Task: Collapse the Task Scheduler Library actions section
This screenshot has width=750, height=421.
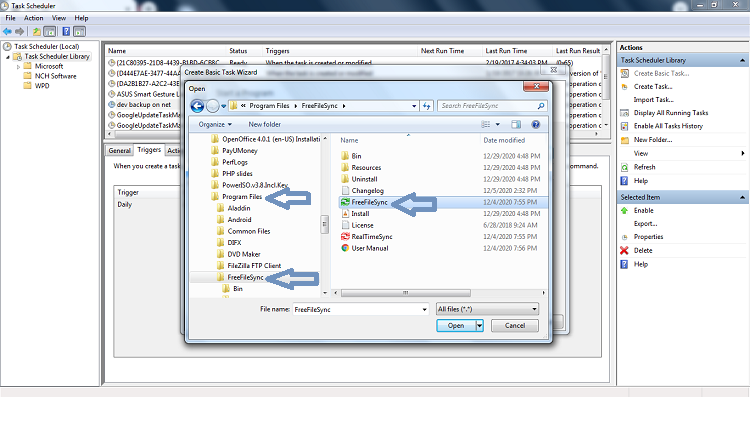Action: pos(742,60)
